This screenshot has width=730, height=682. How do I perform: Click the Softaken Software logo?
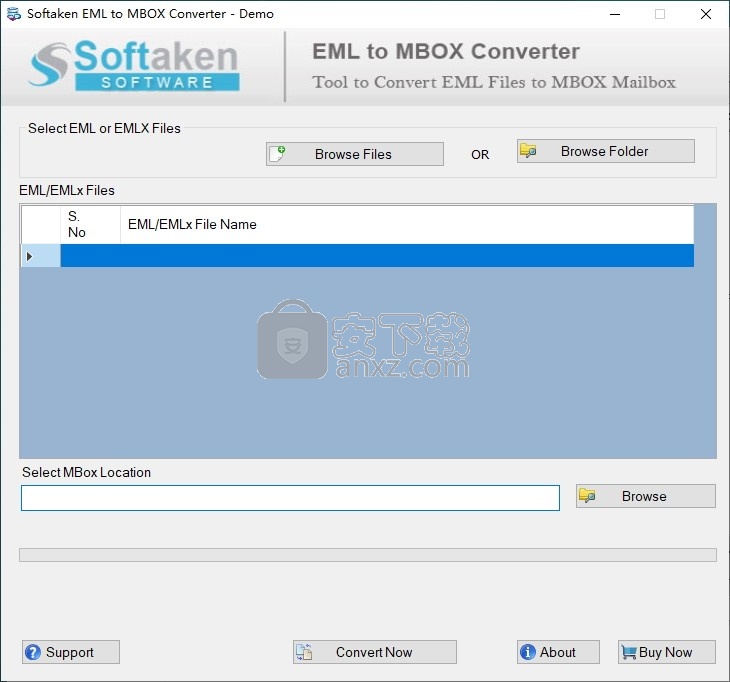134,65
